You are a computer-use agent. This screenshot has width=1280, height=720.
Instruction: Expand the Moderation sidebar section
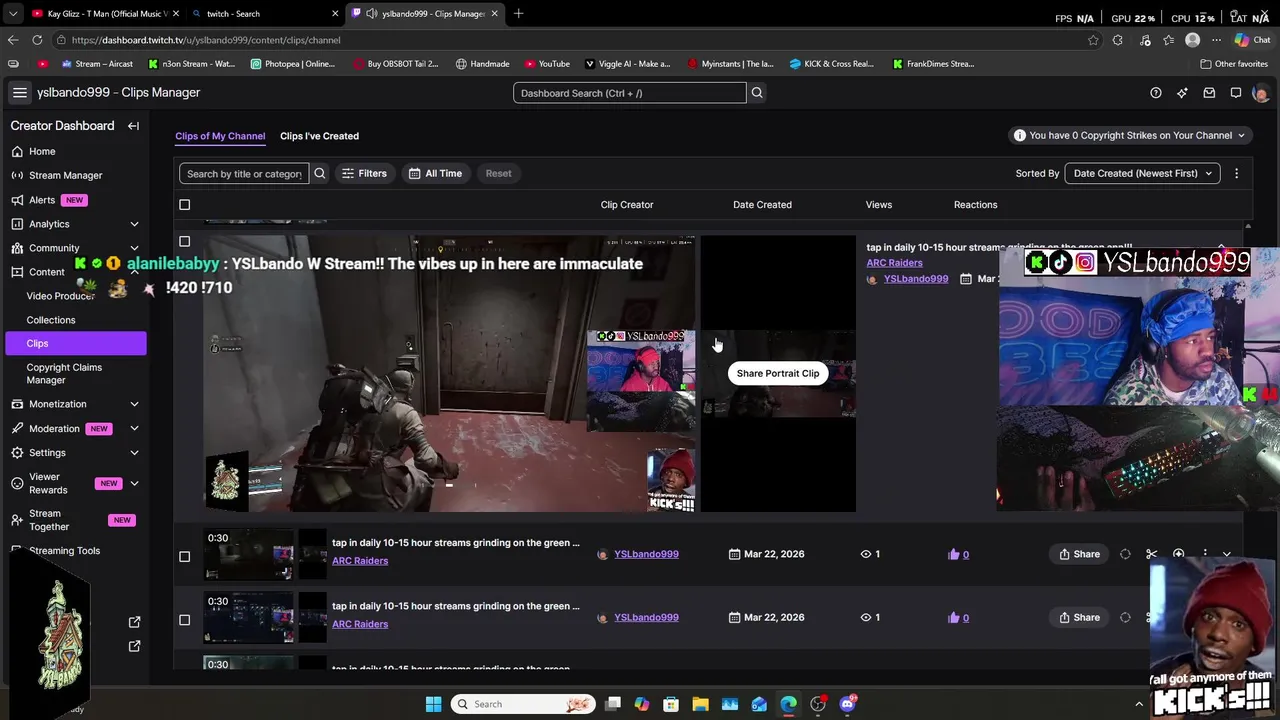[x=134, y=428]
